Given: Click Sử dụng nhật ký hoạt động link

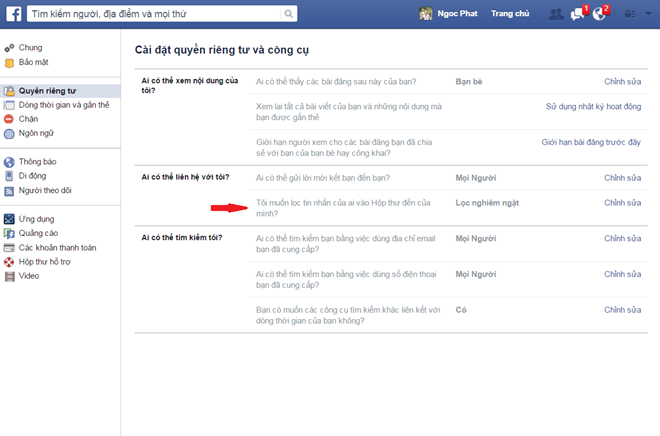Looking at the screenshot, I should (593, 106).
